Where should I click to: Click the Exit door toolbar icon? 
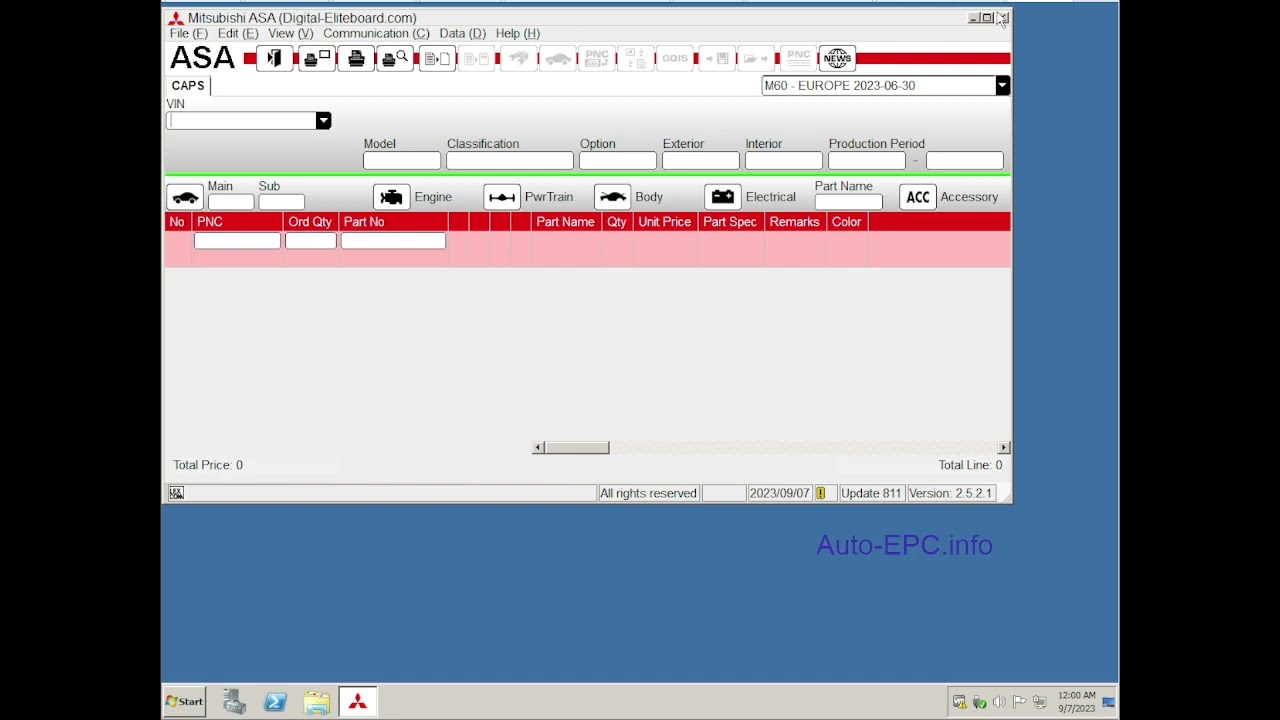coord(275,58)
